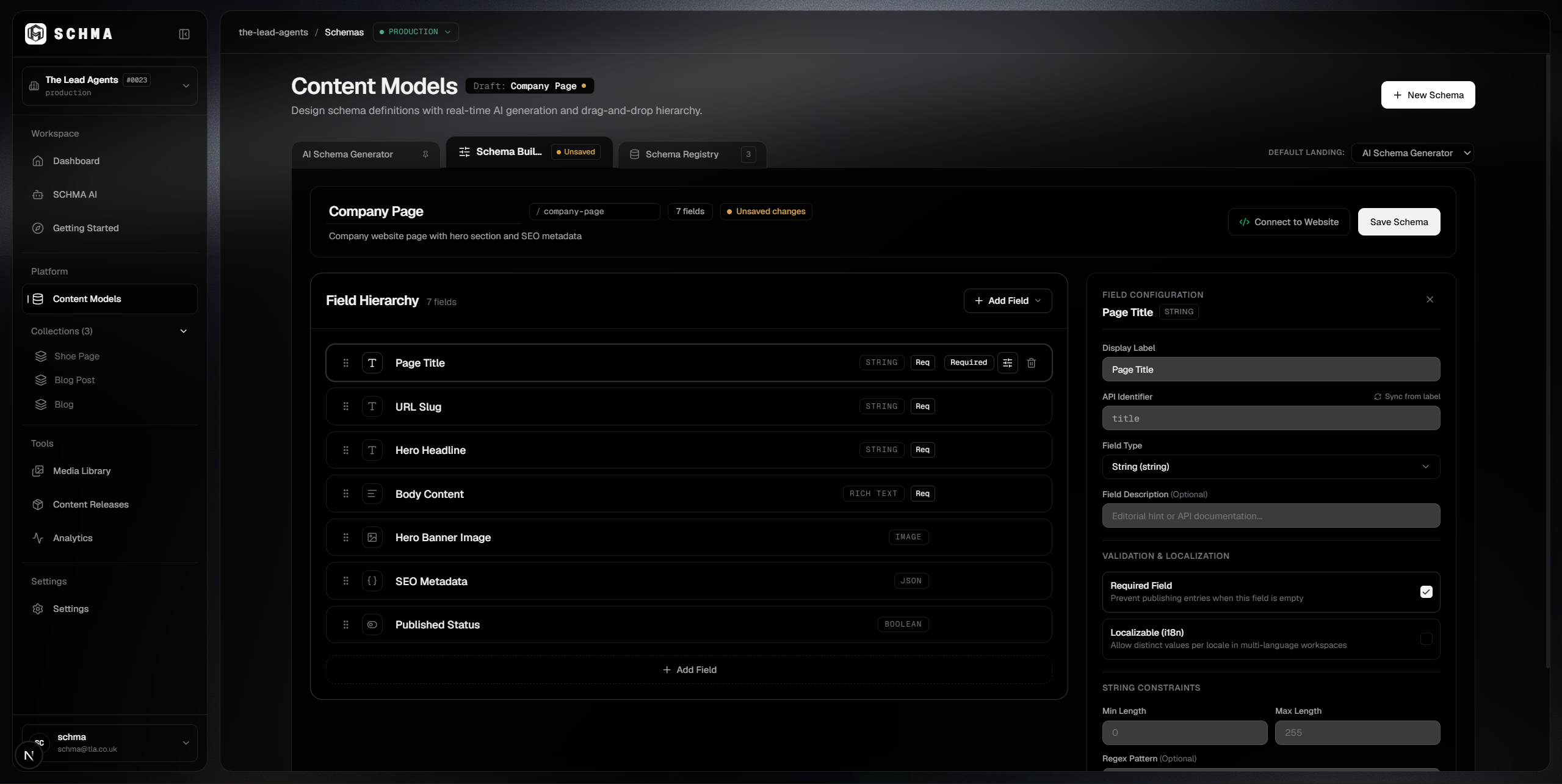Select the Schema Builder tab
Screen dimensions: 1562x784
point(529,152)
